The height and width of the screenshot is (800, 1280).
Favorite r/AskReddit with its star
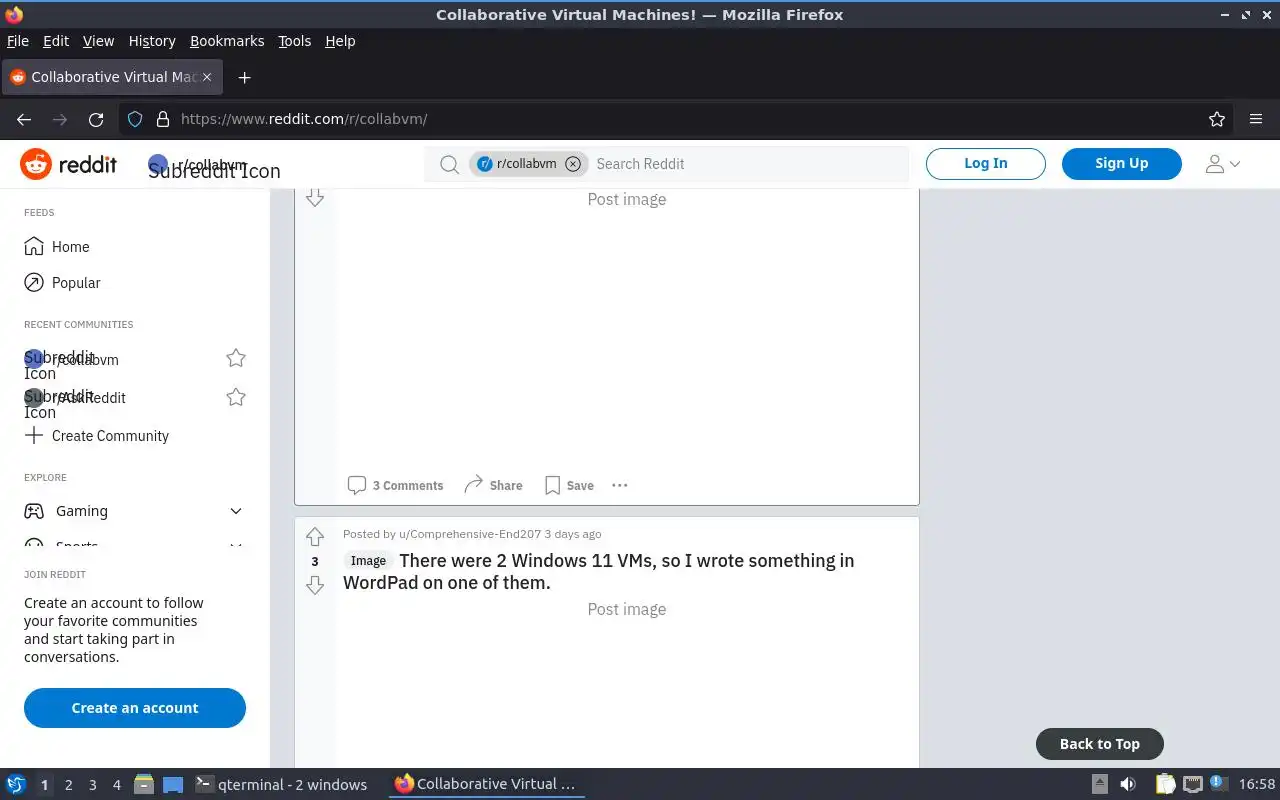236,397
